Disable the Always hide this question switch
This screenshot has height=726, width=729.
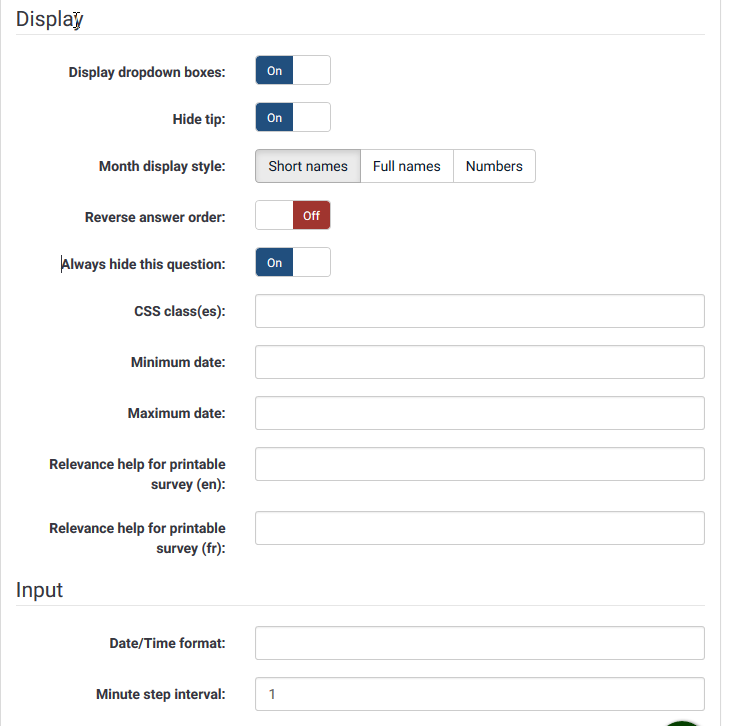point(292,263)
